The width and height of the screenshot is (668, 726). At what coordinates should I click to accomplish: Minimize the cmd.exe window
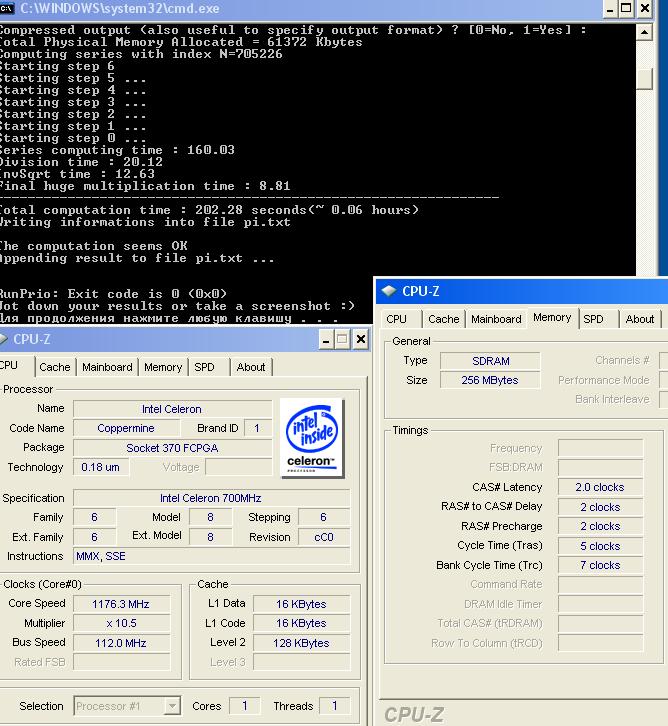(x=610, y=8)
